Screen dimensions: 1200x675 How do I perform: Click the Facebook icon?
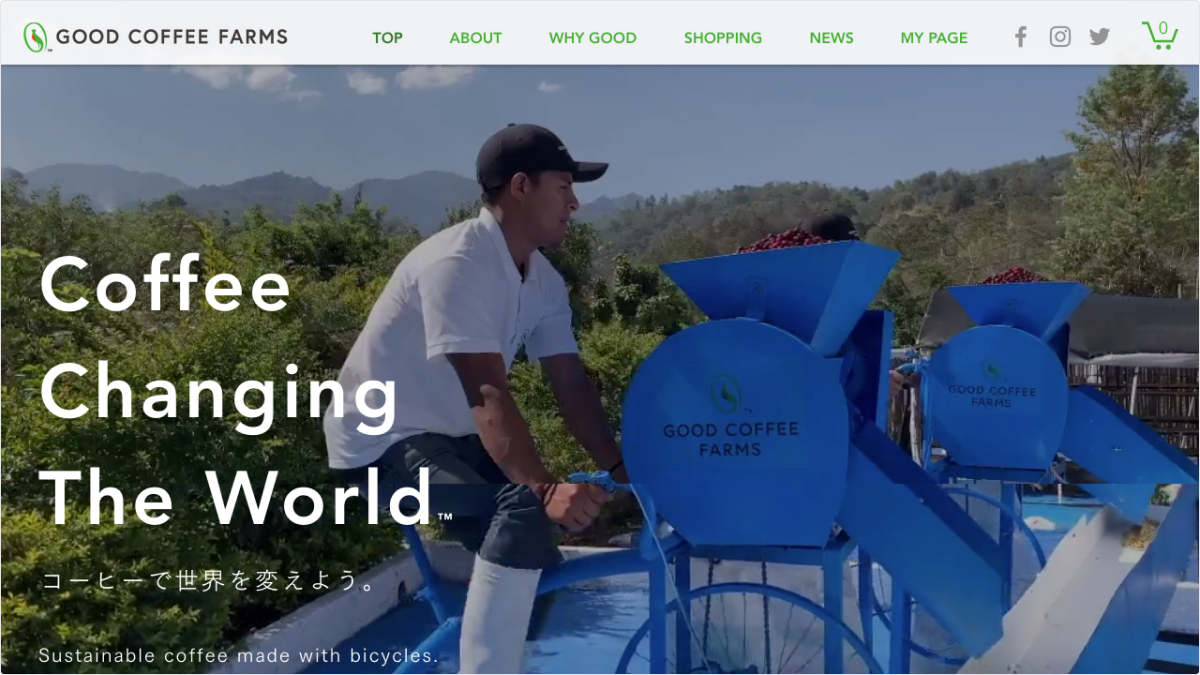pos(1020,37)
